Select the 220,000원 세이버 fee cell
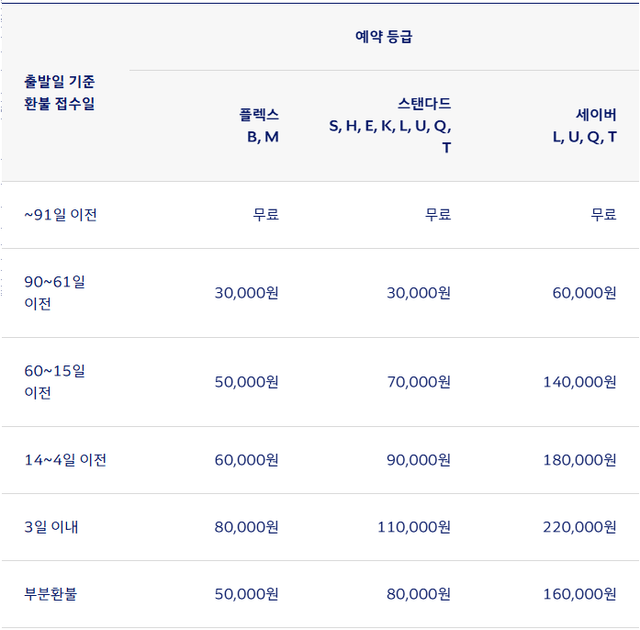The height and width of the screenshot is (630, 640). click(580, 527)
